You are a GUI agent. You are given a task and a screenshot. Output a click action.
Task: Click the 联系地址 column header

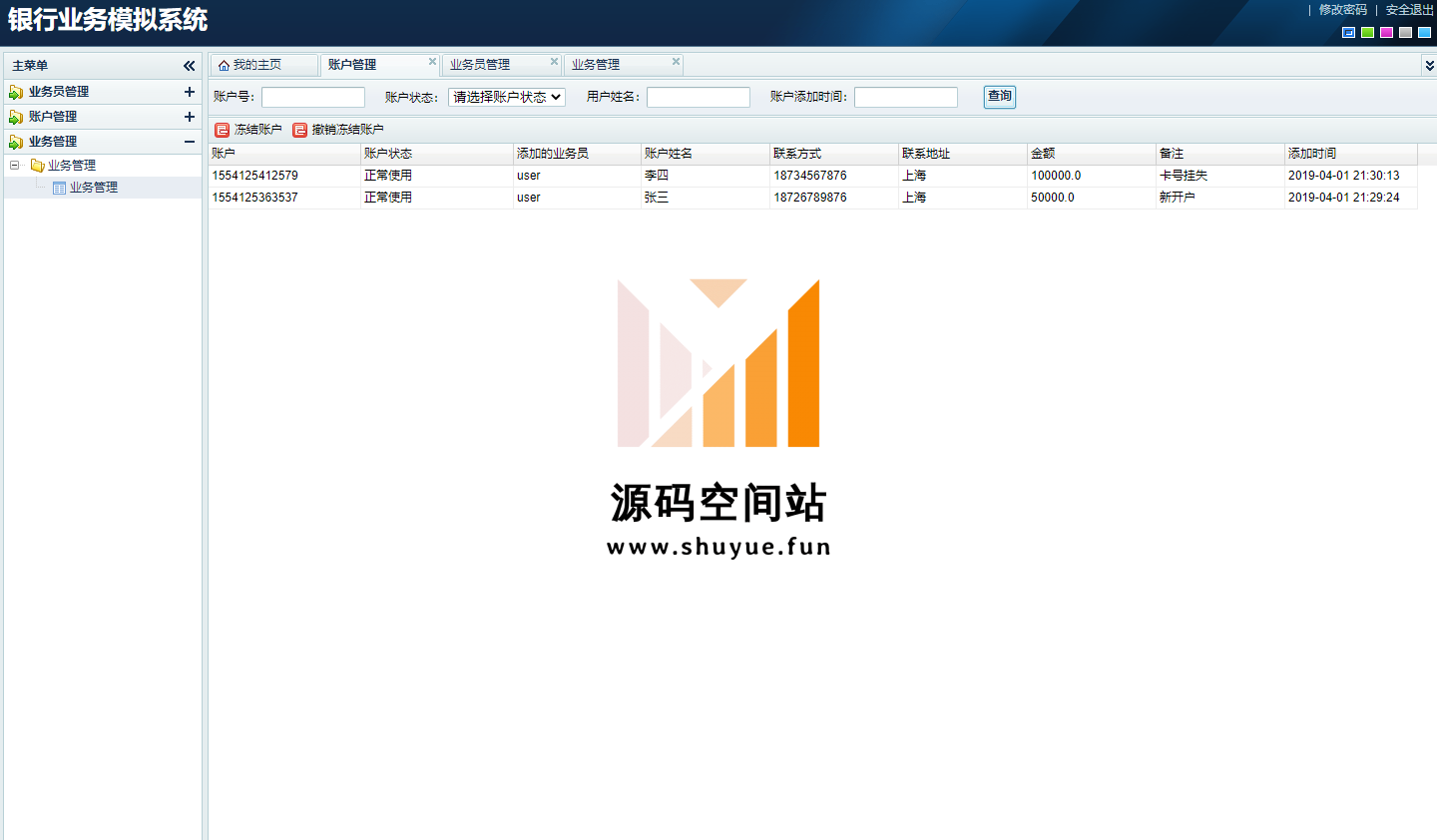(x=963, y=154)
